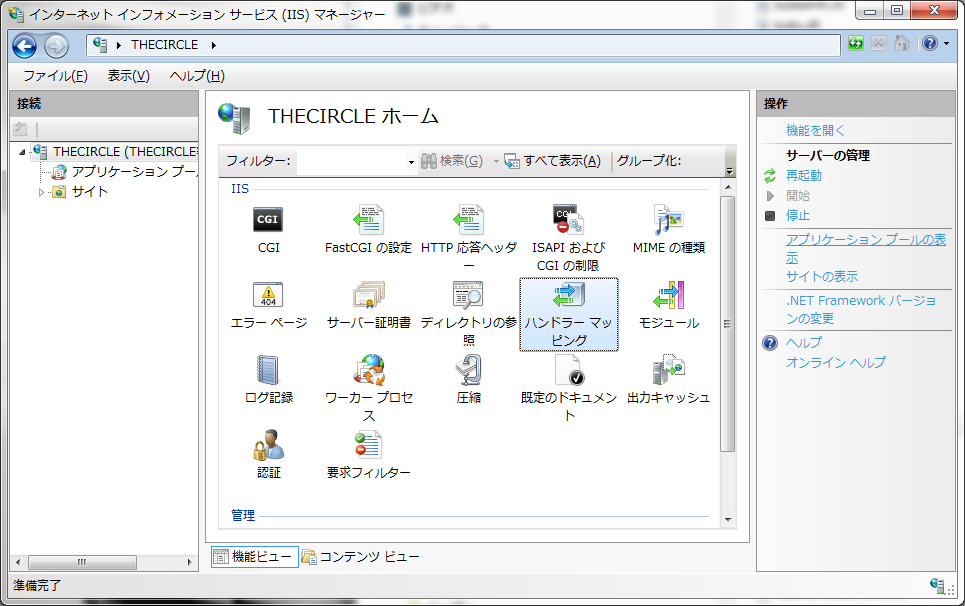Screen dimensions: 965x606
Task: Click 機能を開く action link
Action: (x=815, y=130)
